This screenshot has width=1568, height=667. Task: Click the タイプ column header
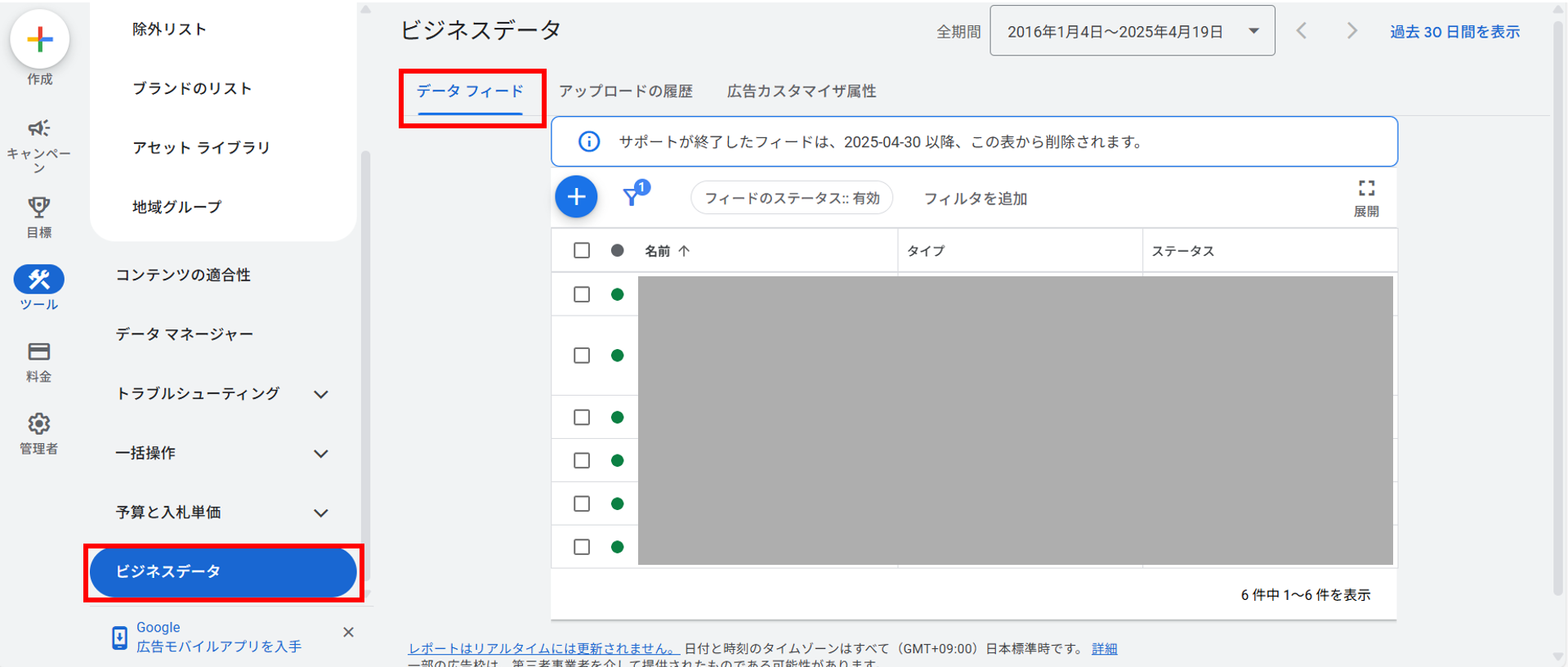click(x=926, y=251)
